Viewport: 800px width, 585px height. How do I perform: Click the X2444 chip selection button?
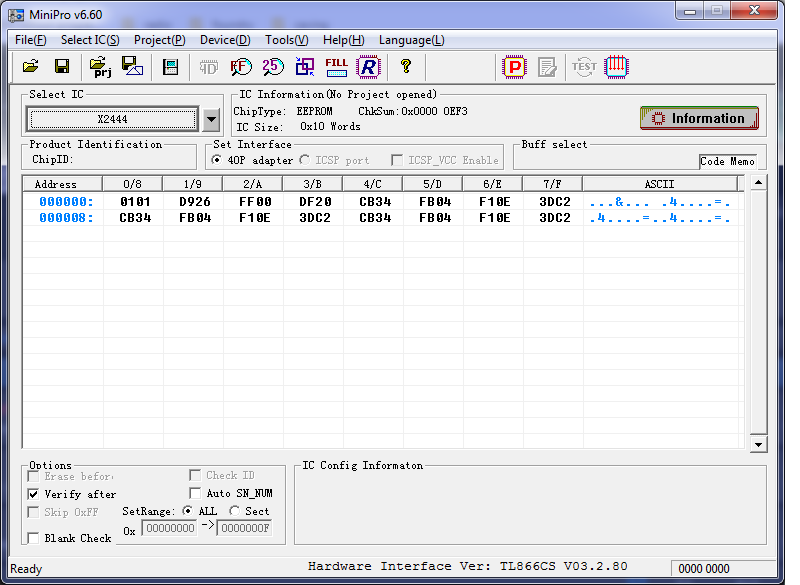(x=113, y=119)
